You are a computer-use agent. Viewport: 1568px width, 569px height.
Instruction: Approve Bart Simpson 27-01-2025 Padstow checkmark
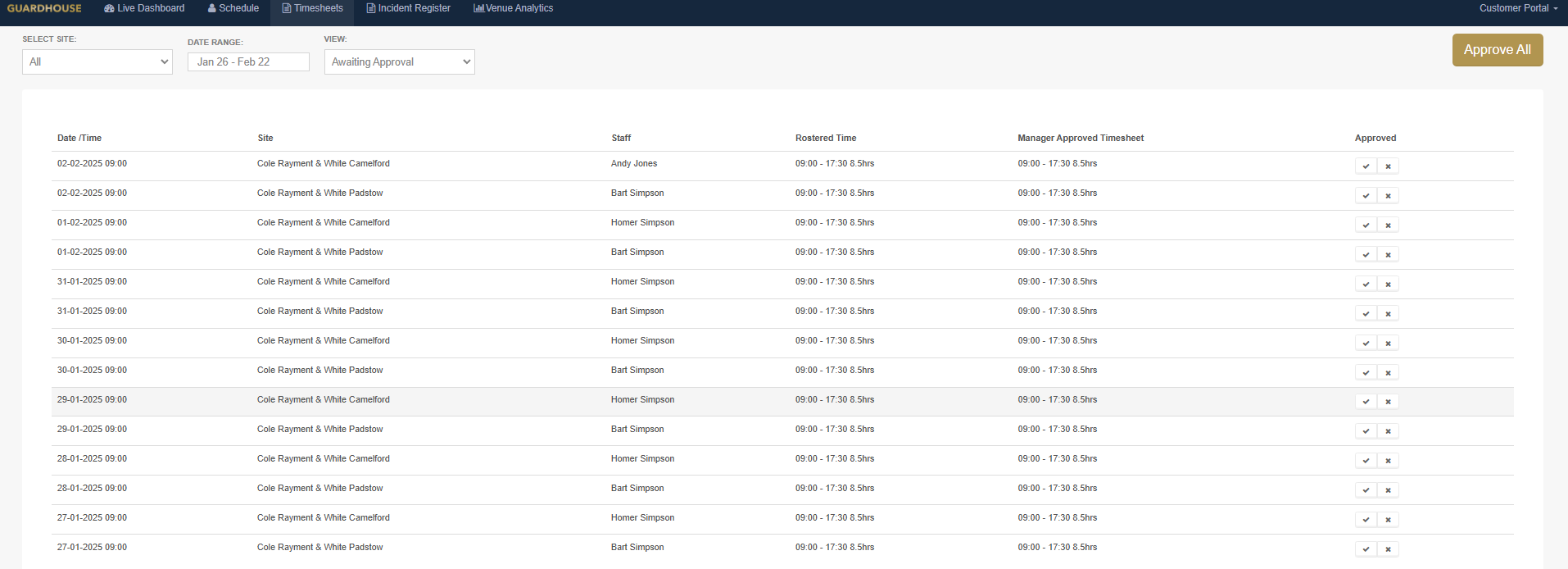pyautogui.click(x=1366, y=549)
